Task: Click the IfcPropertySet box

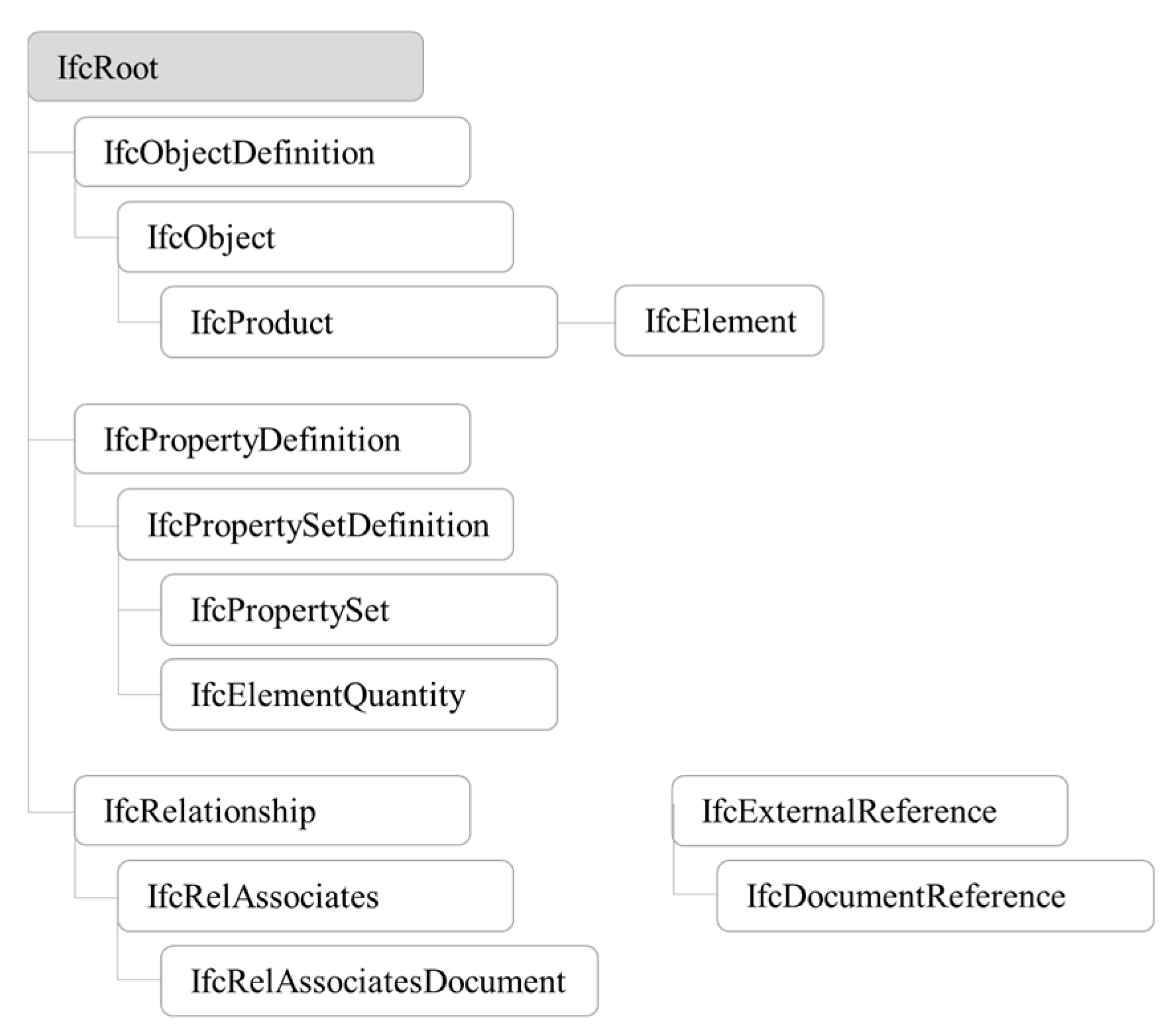Action: click(359, 610)
